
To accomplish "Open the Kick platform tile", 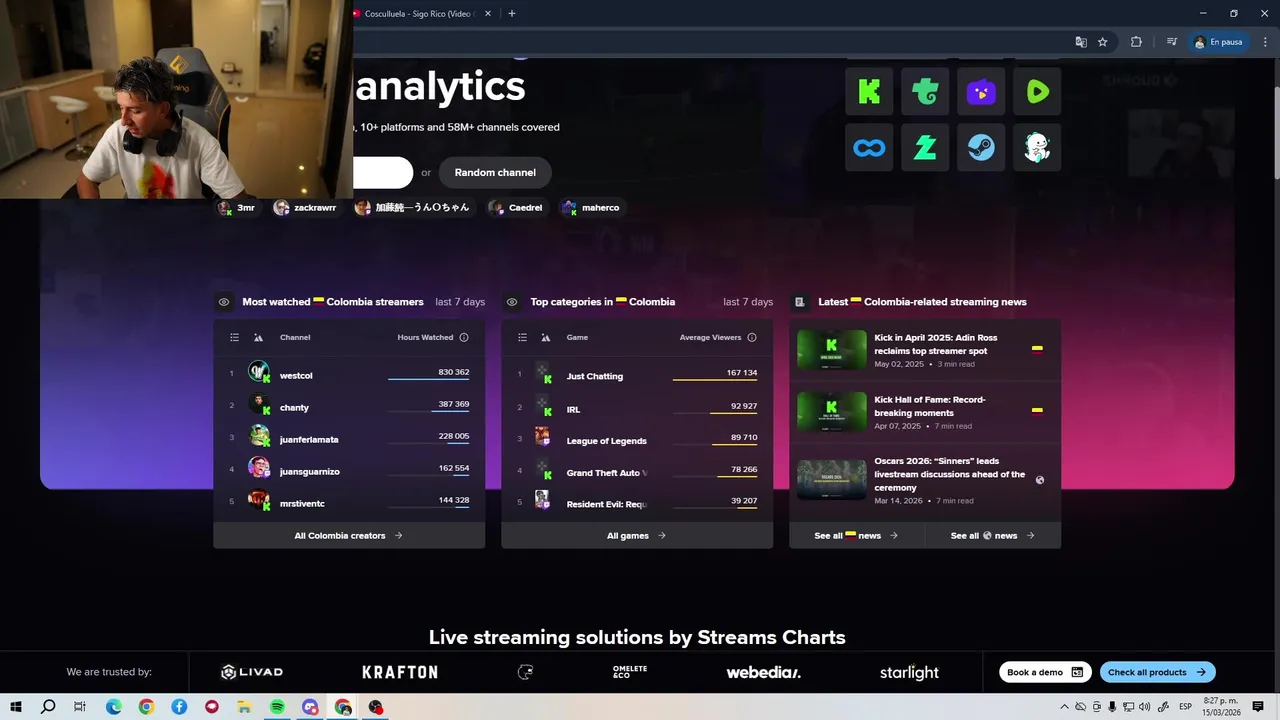I will [869, 92].
